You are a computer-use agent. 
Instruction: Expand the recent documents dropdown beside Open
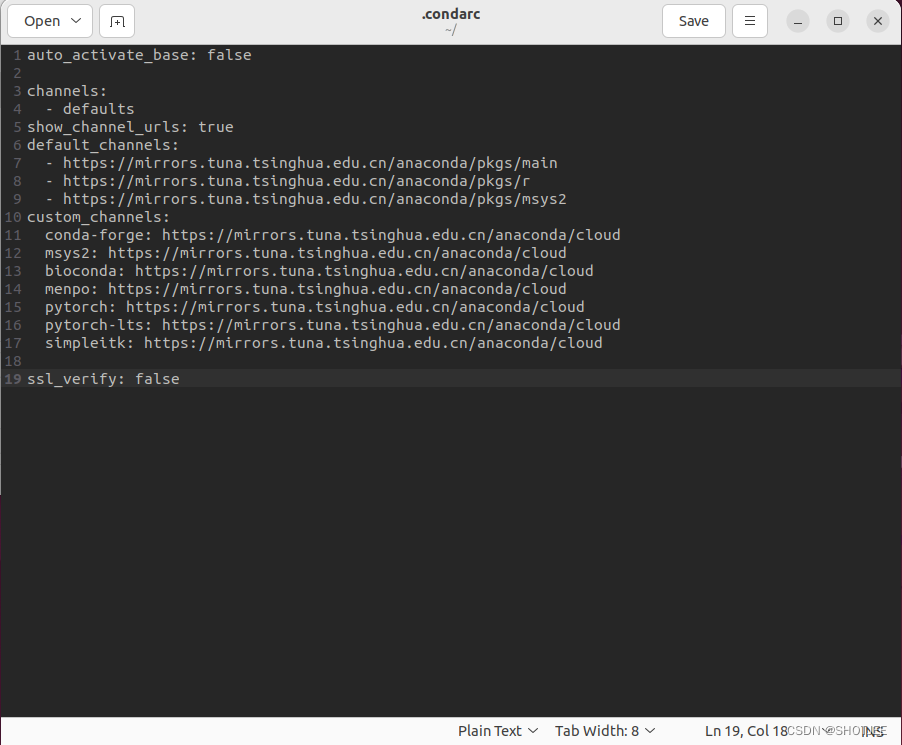(73, 20)
